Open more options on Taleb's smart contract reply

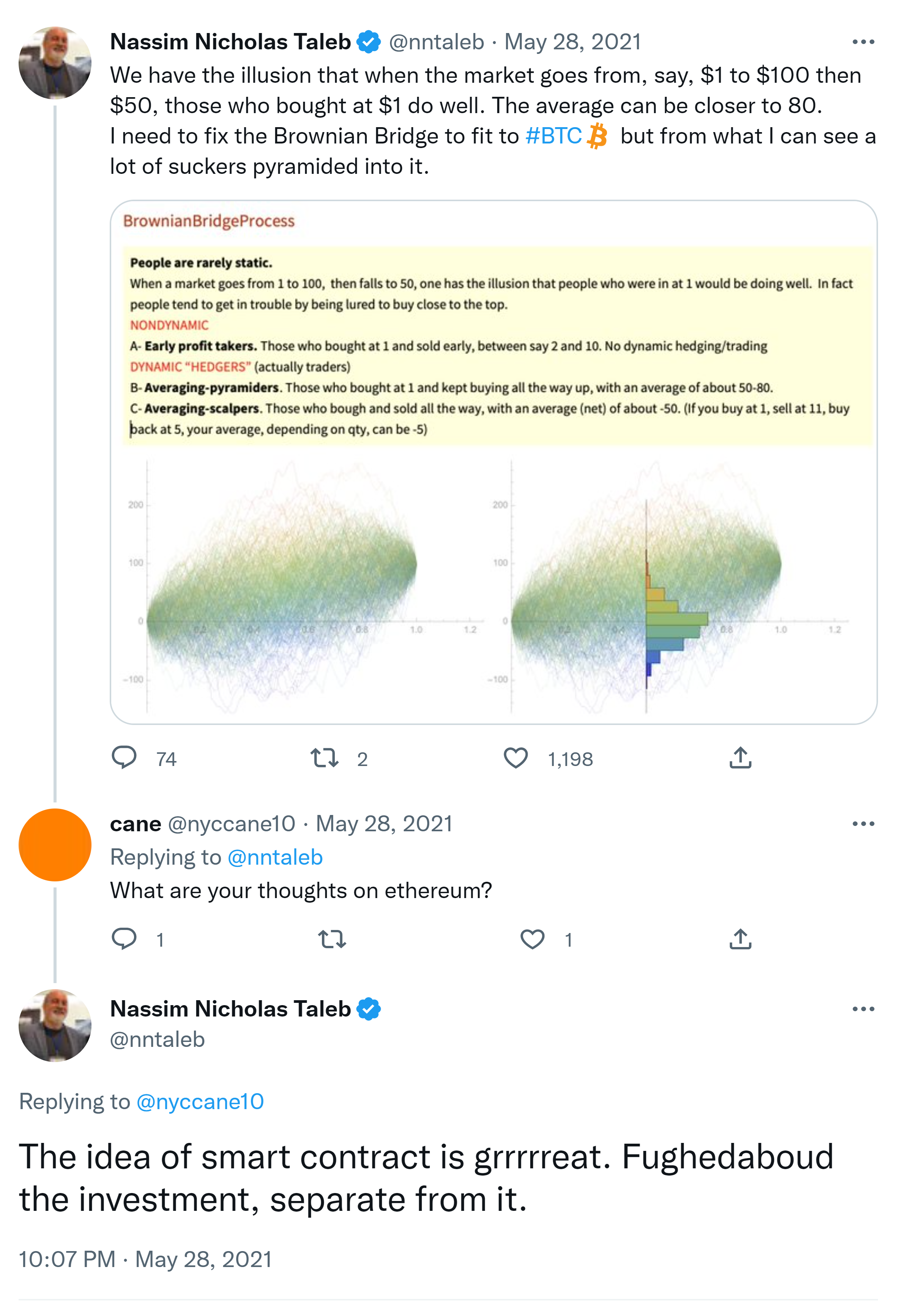click(863, 1009)
